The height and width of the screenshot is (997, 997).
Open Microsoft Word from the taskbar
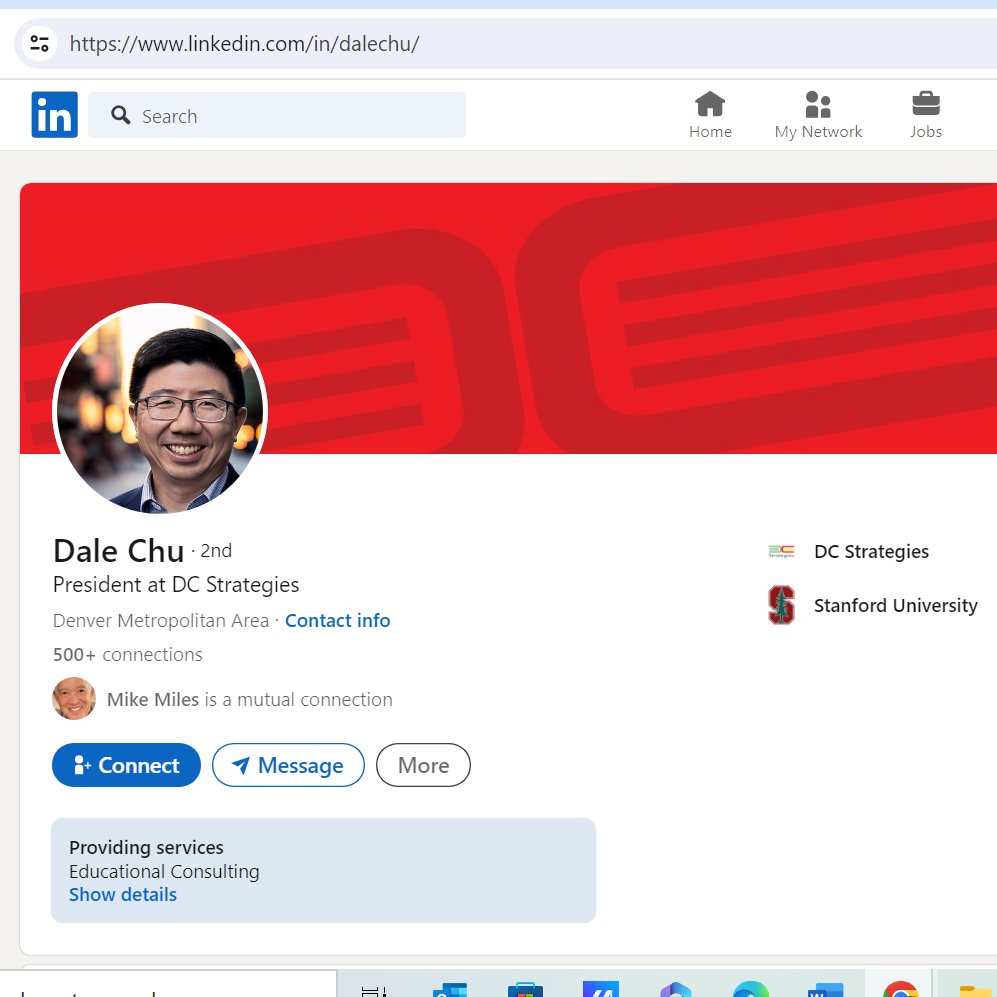[825, 989]
